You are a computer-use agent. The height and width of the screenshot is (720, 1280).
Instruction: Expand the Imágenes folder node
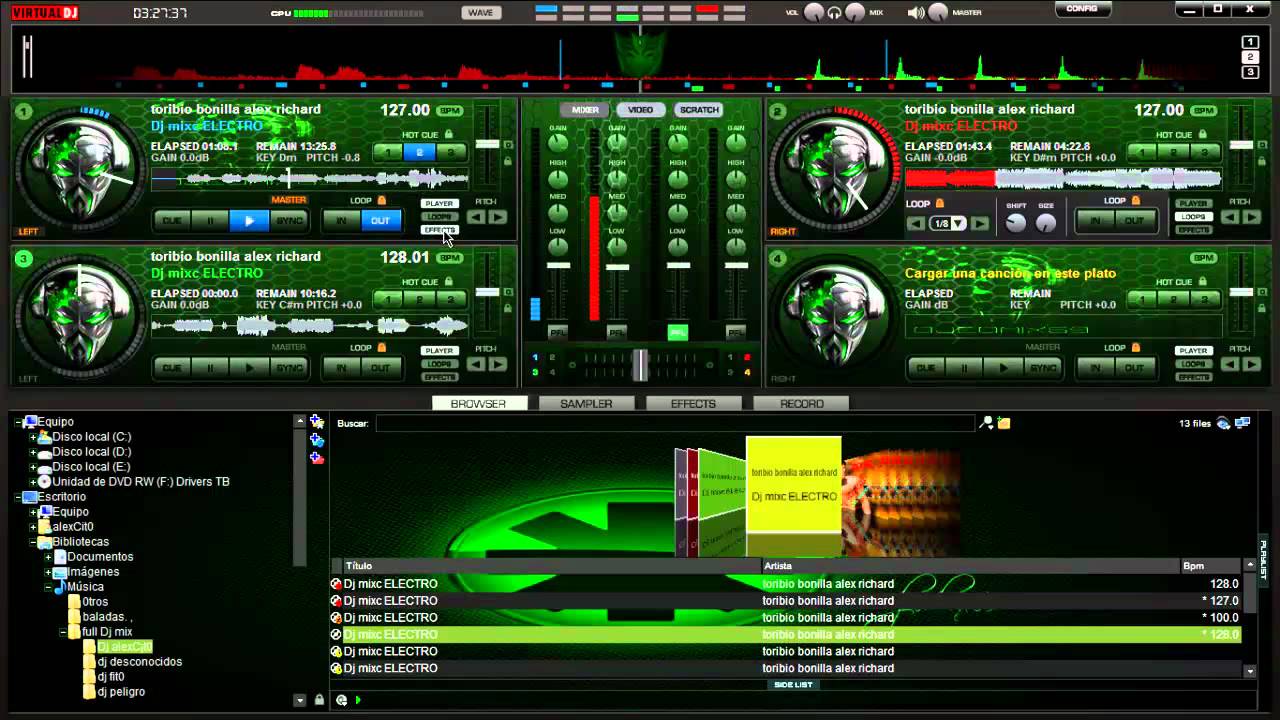[48, 572]
